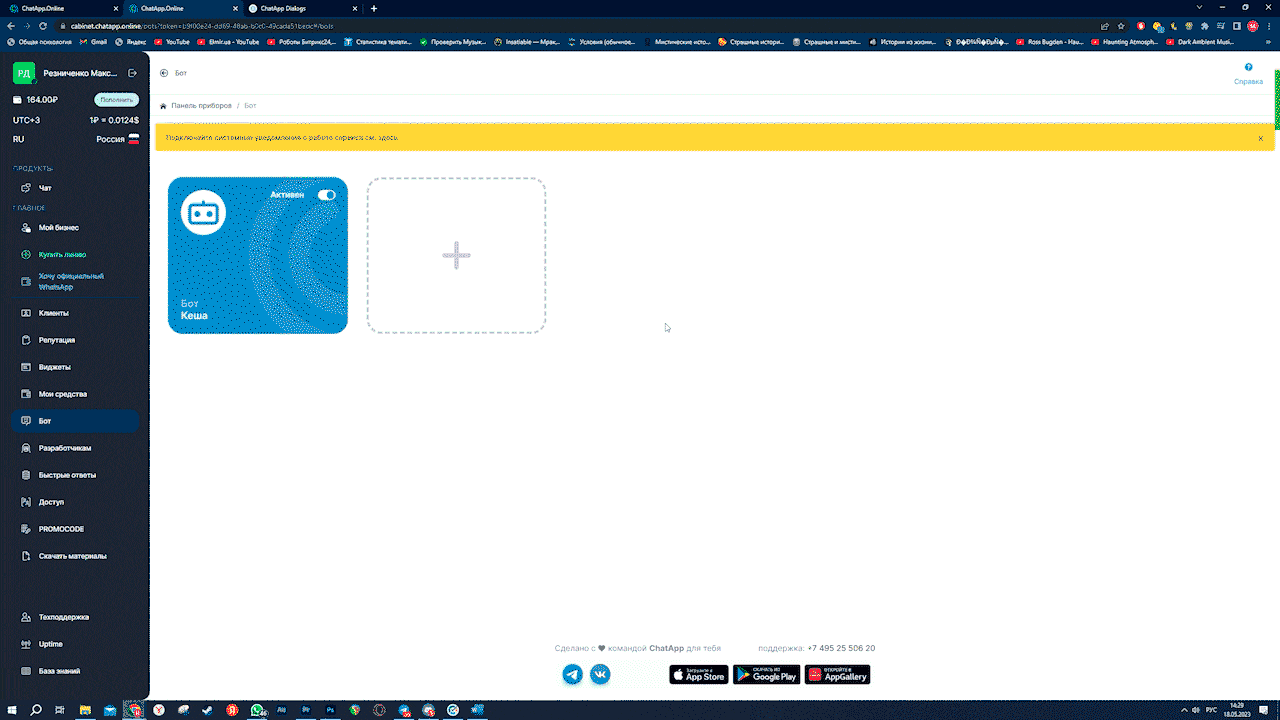
Task: Open Мой бизнес in the sidebar
Action: 58,228
